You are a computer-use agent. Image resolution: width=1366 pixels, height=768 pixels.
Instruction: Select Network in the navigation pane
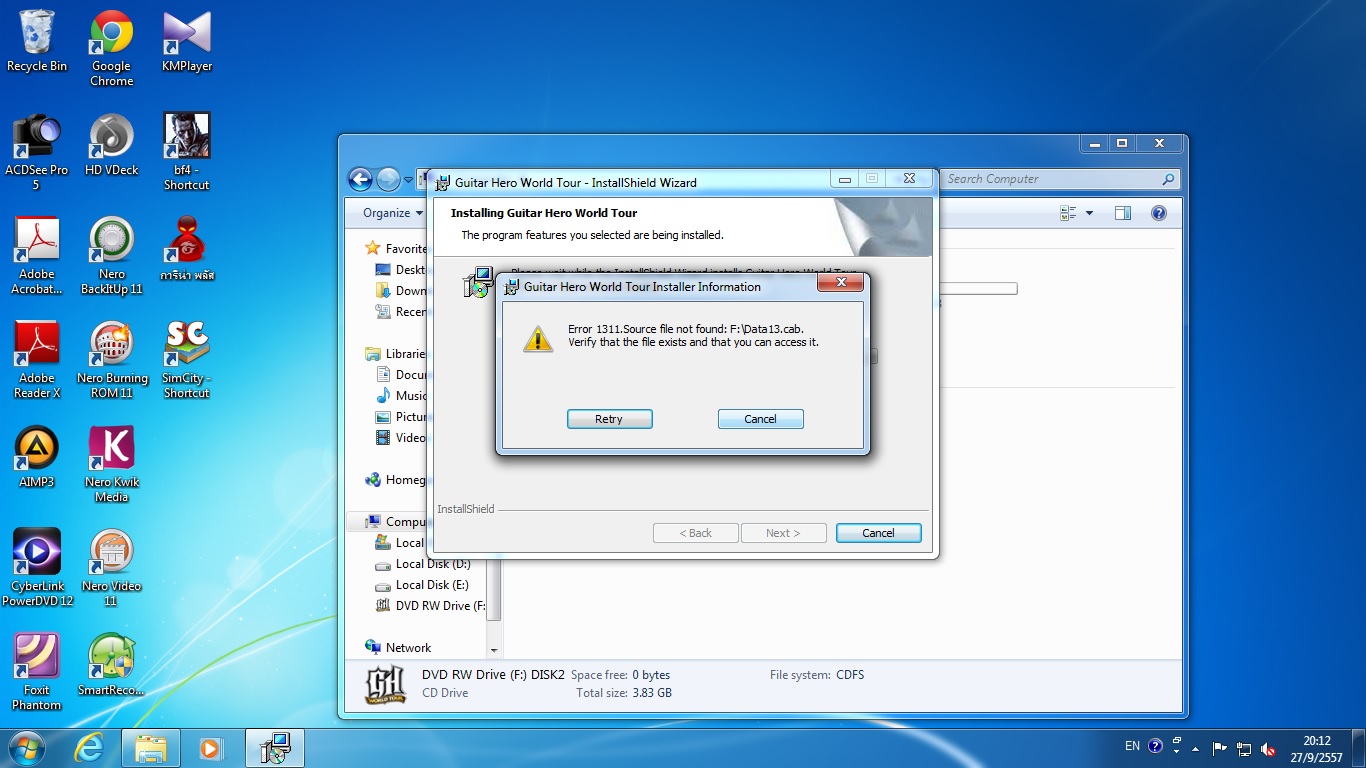tap(408, 648)
